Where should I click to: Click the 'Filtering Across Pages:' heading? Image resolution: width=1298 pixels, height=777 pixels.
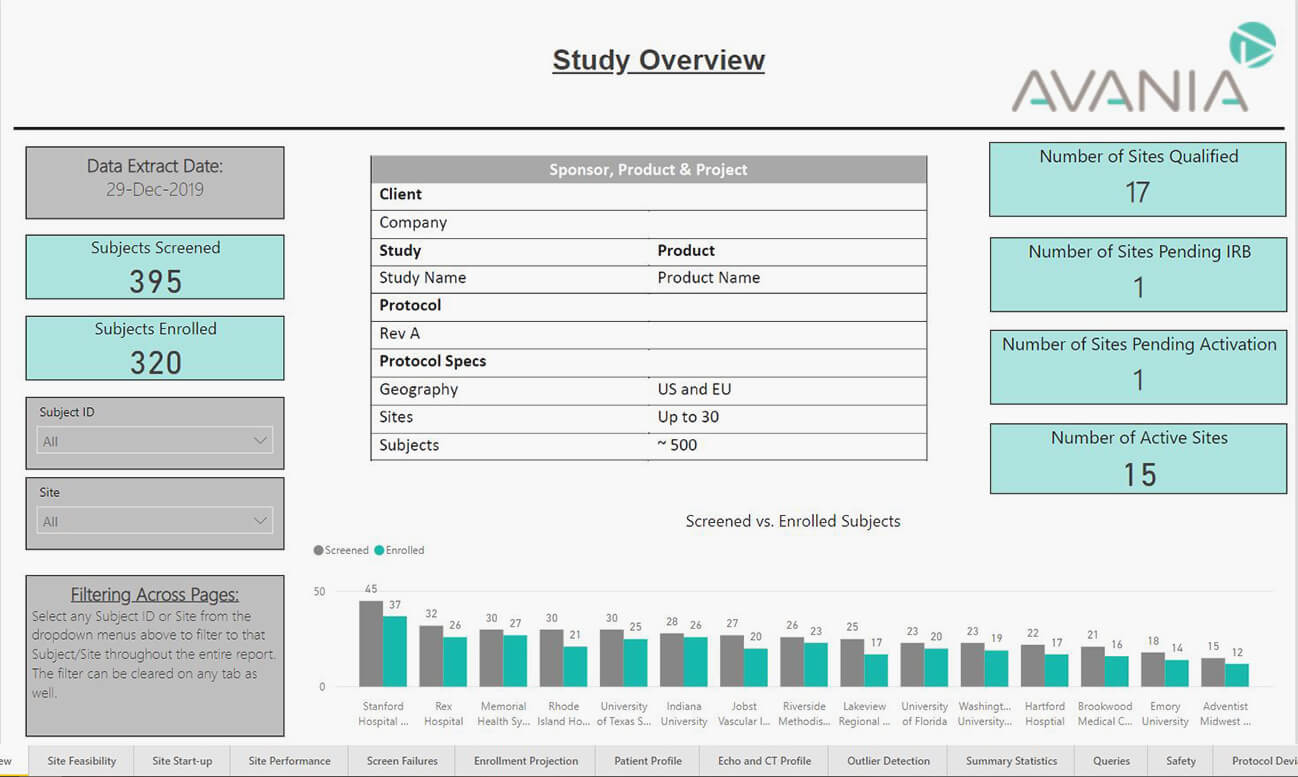155,594
